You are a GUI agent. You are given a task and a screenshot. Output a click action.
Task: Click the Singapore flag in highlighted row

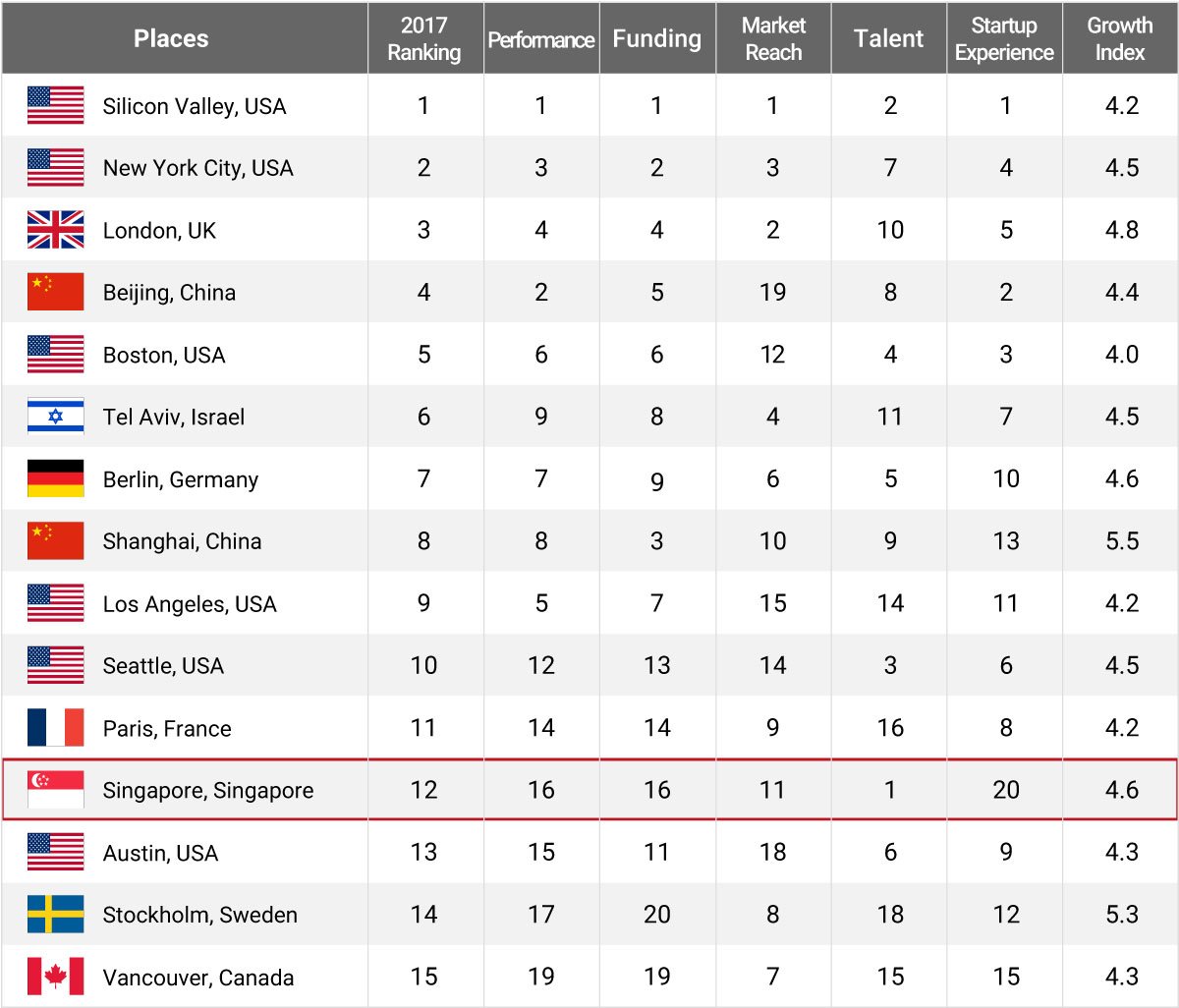55,790
